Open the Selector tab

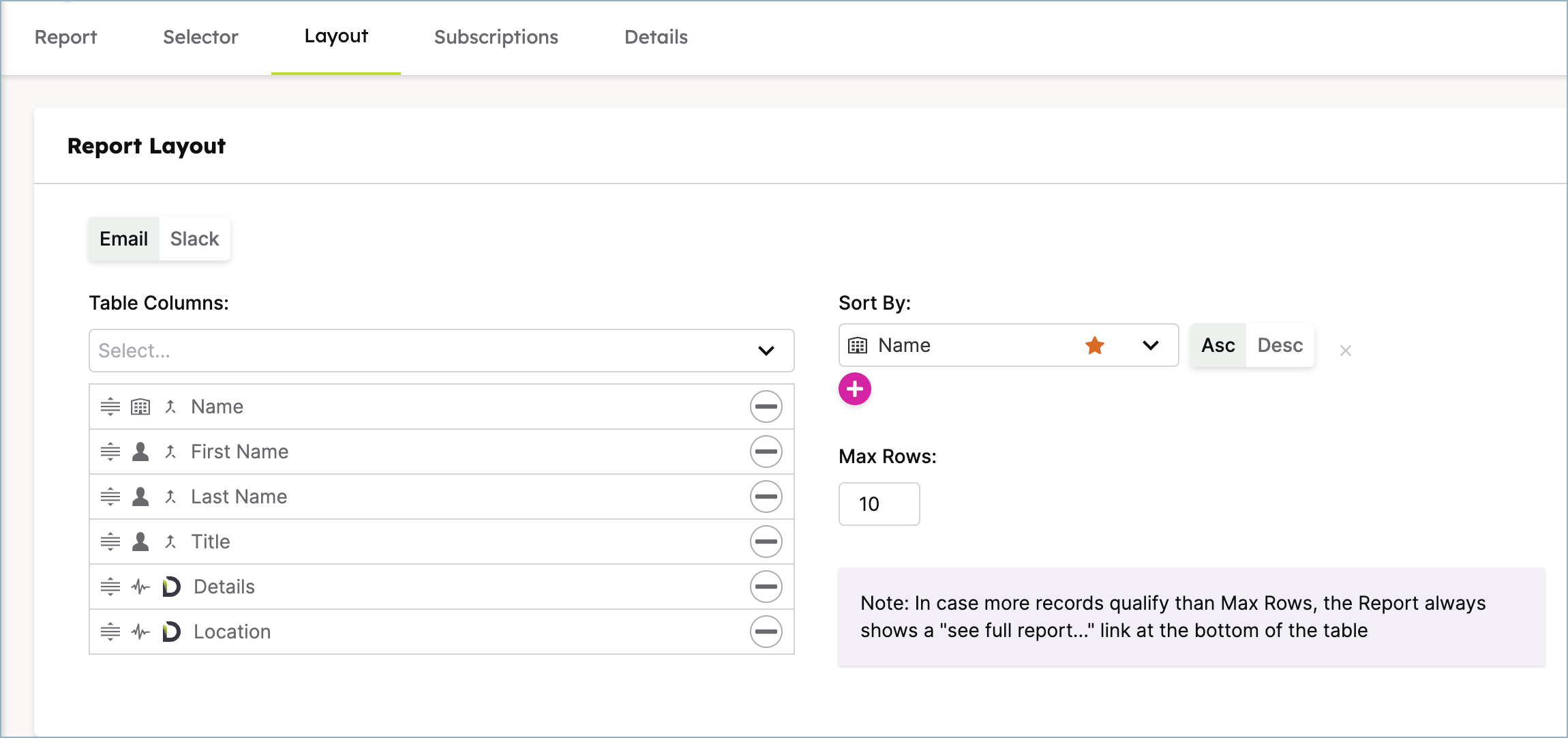[200, 37]
